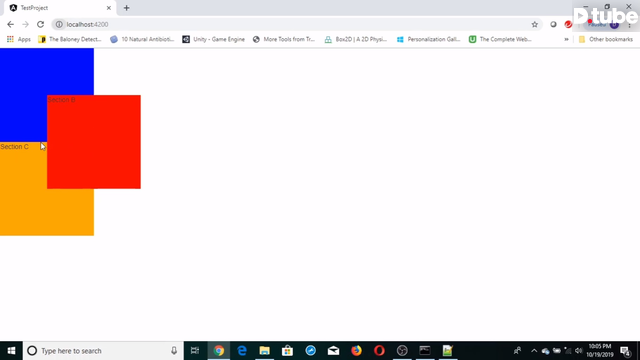This screenshot has width=640, height=360.
Task: Open a new browser tab
Action: coord(127,8)
